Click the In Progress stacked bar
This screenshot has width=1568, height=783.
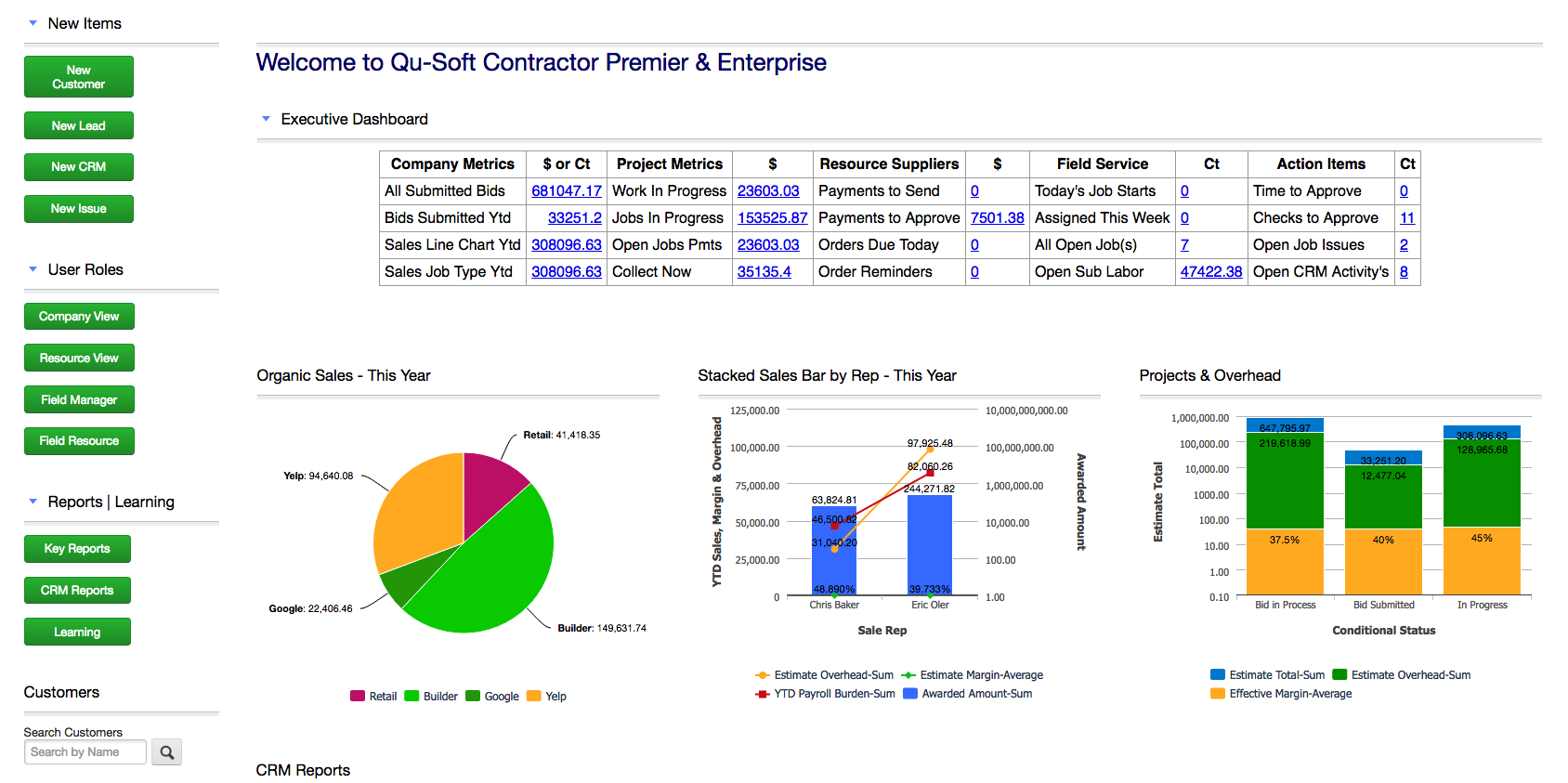1482,510
